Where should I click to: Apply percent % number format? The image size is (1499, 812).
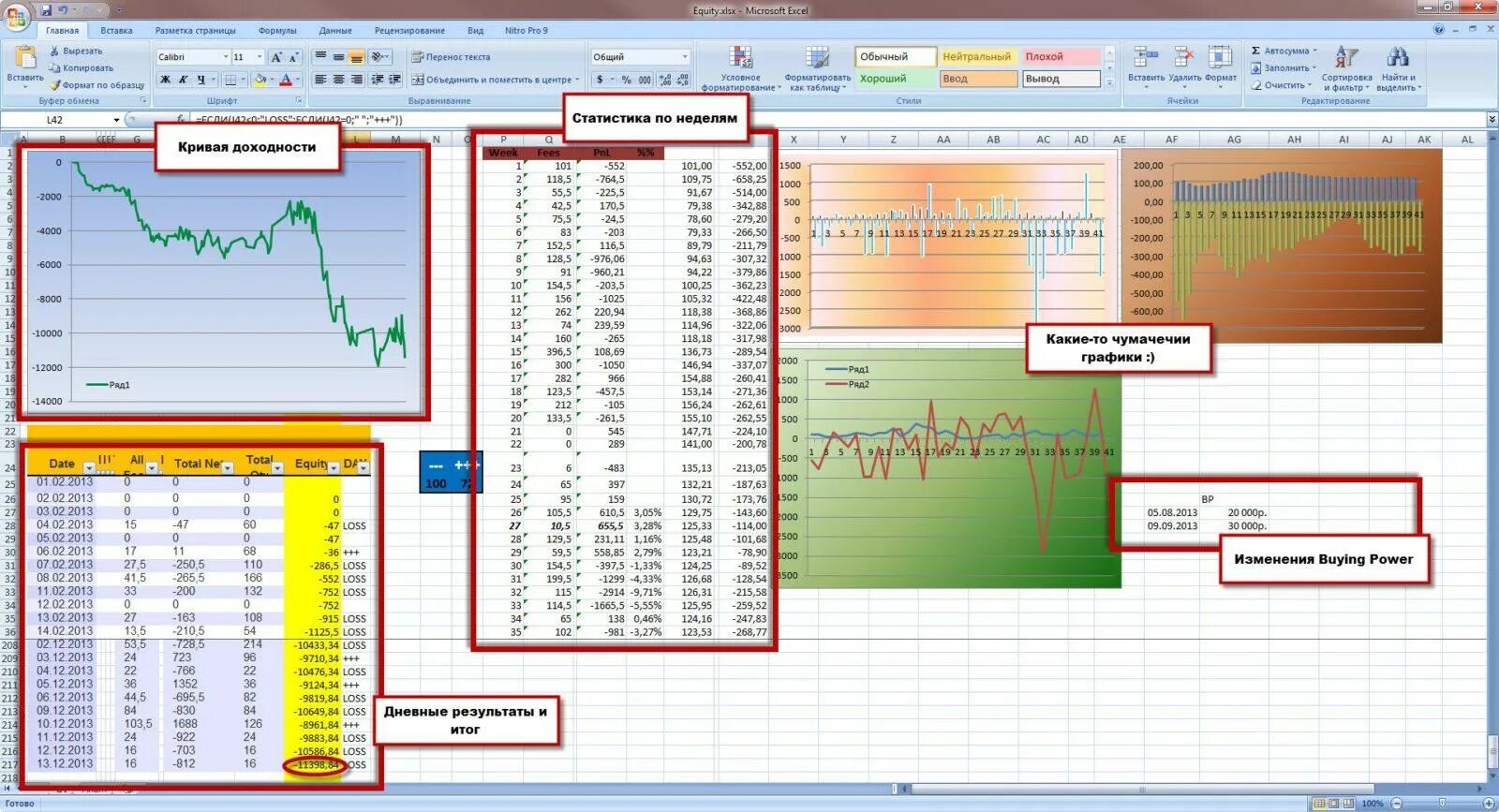626,80
